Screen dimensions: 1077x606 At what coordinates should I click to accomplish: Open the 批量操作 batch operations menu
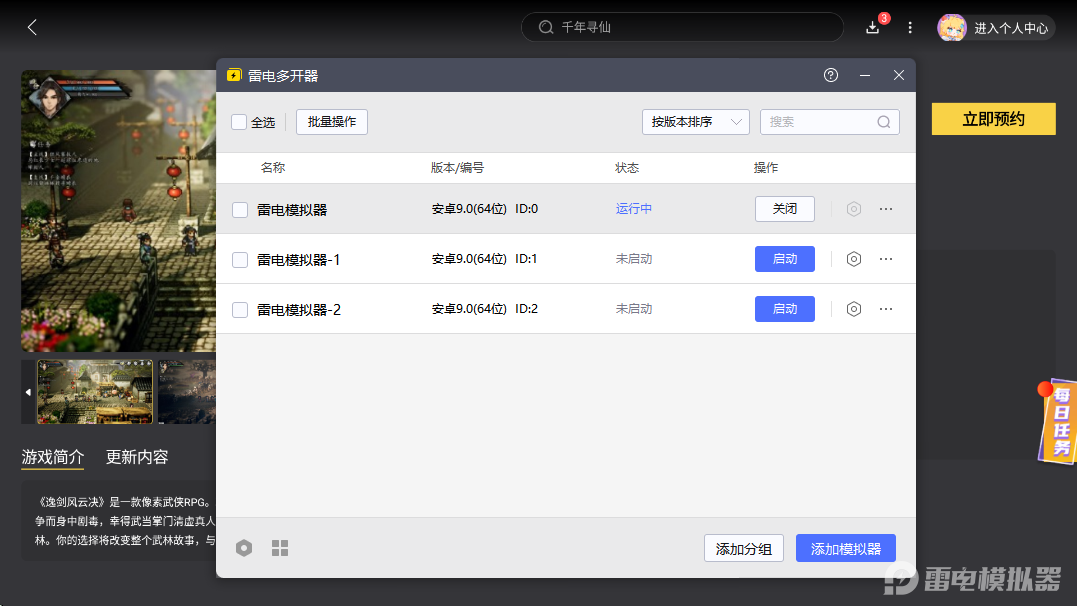pos(332,122)
